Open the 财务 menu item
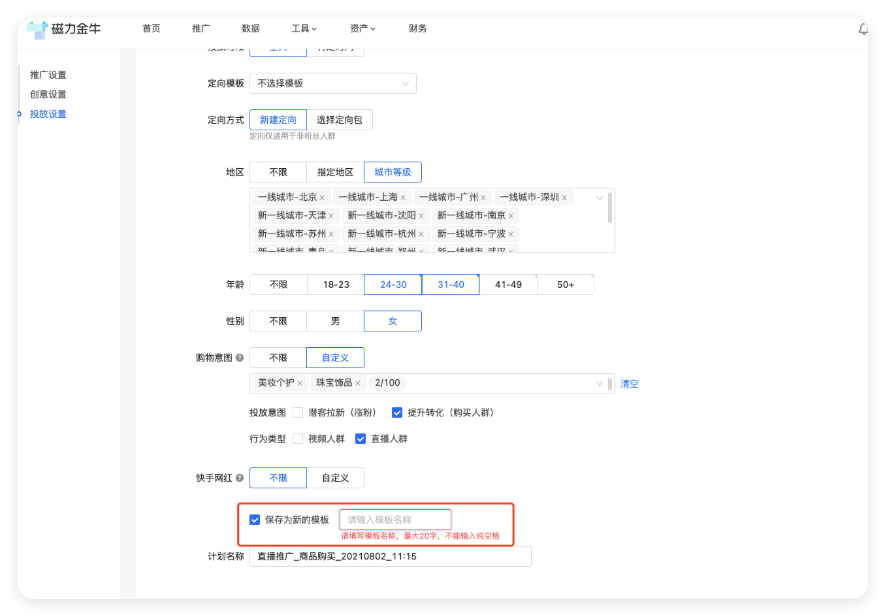Image resolution: width=885 pixels, height=616 pixels. click(417, 28)
